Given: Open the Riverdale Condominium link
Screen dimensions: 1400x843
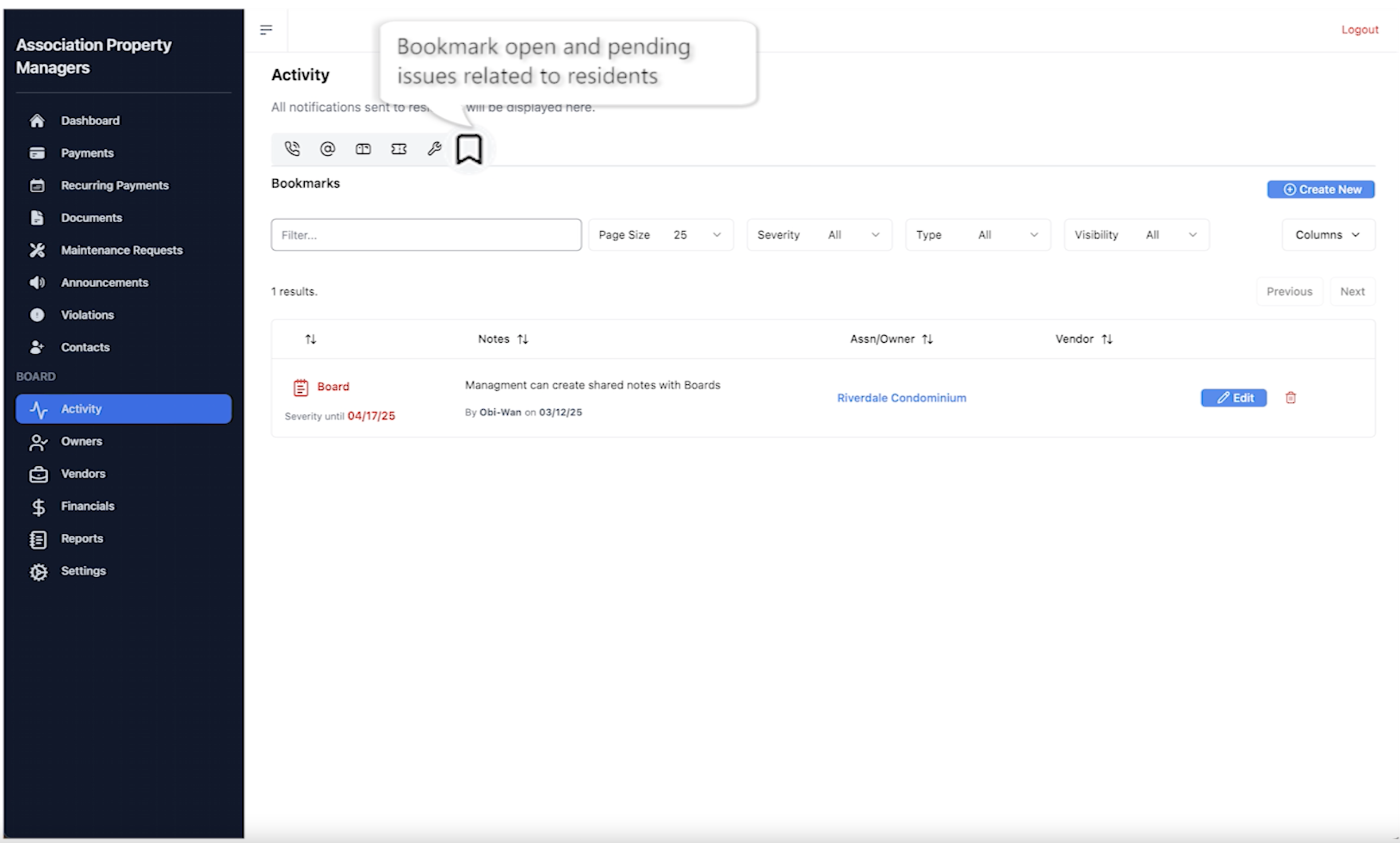Looking at the screenshot, I should 901,398.
